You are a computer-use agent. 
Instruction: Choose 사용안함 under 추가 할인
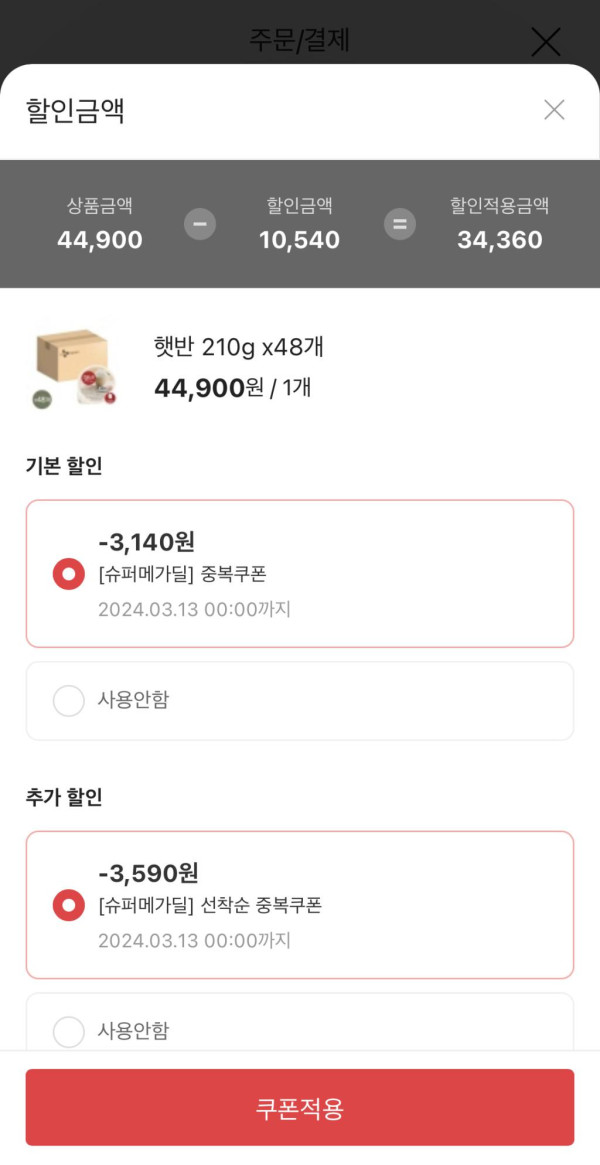(x=69, y=1031)
